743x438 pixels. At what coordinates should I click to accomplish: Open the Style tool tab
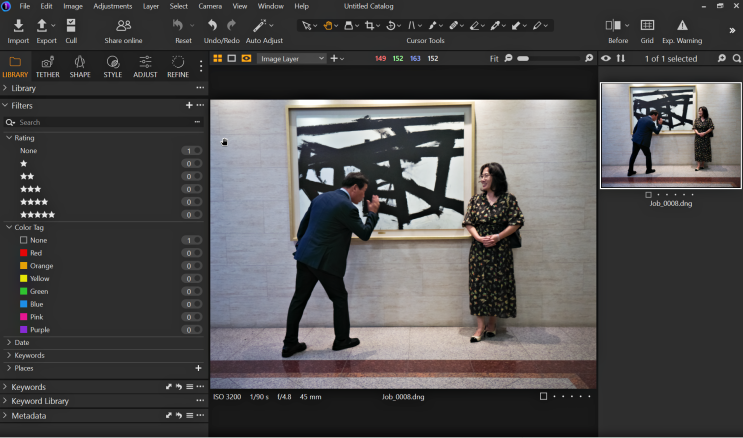113,66
